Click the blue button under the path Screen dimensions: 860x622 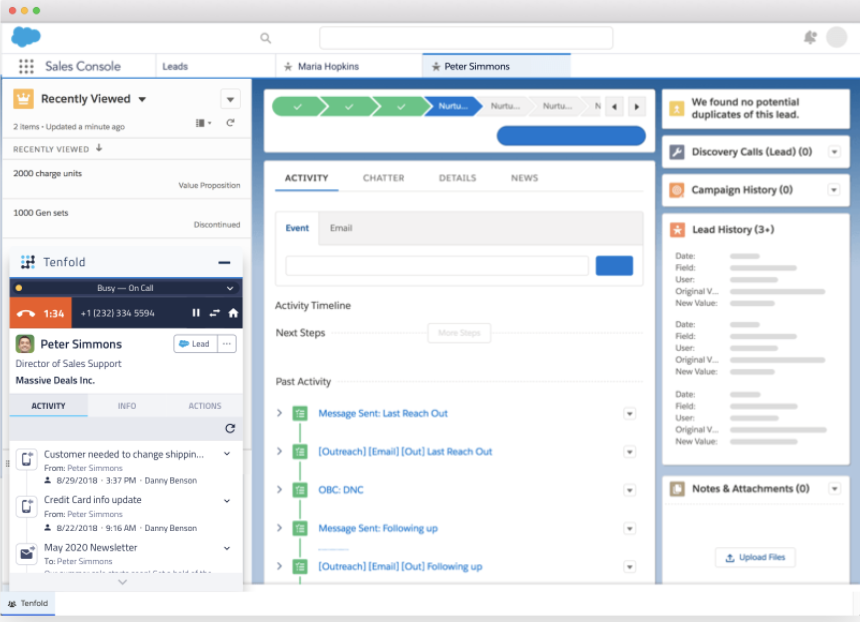[571, 136]
